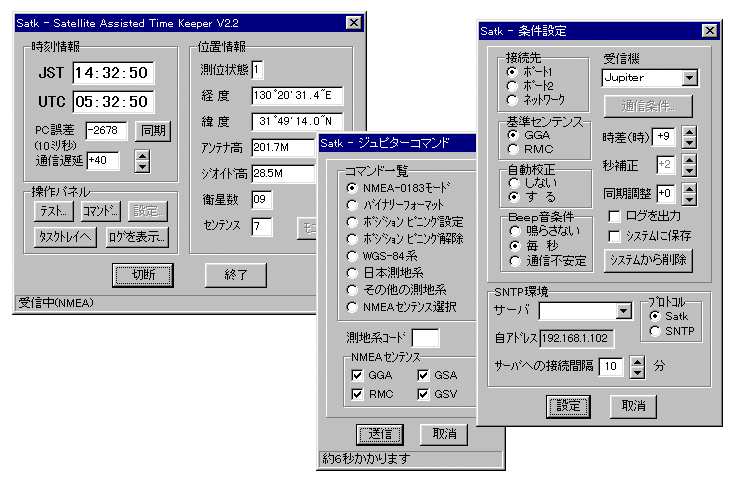Select 自動校正 する option
This screenshot has width=740, height=487.
click(x=514, y=197)
